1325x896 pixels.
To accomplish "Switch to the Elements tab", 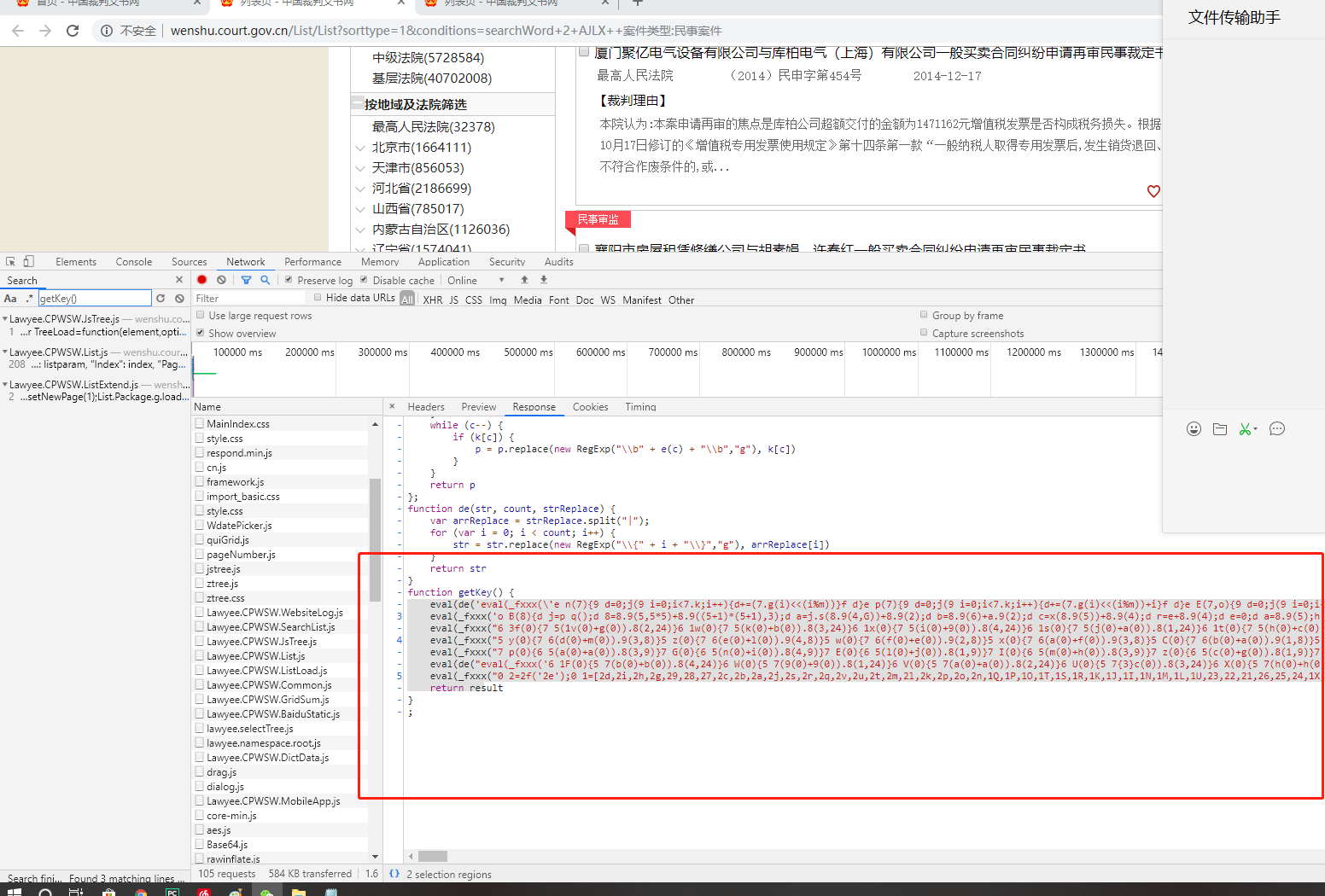I will coord(76,262).
